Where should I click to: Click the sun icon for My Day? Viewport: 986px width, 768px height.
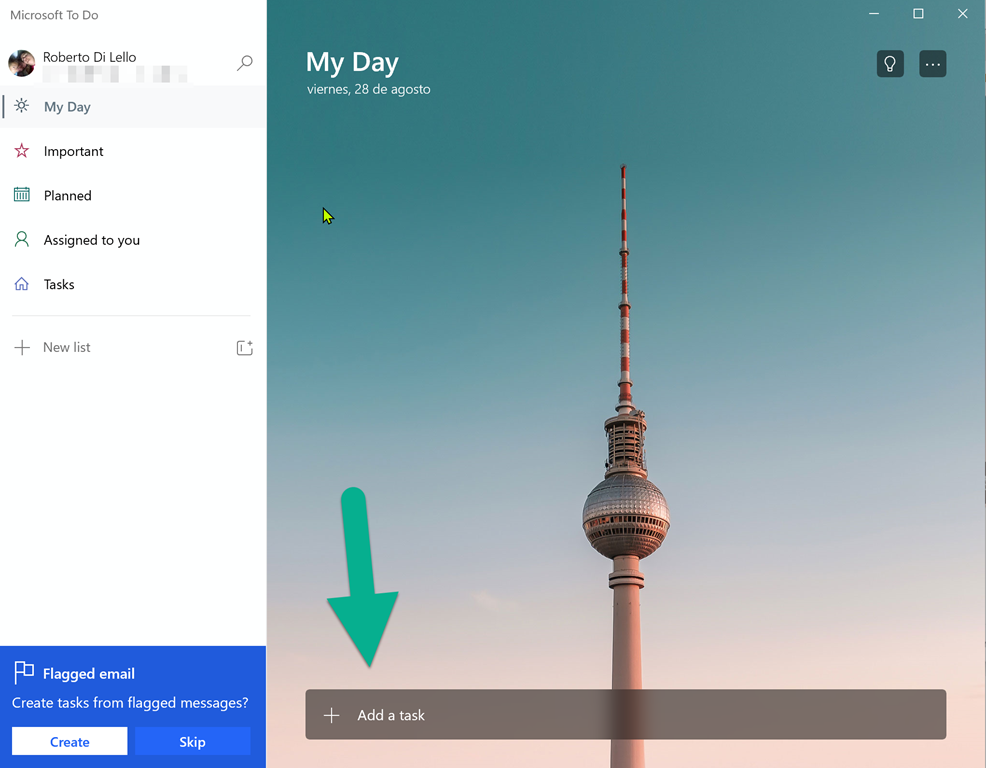(22, 106)
